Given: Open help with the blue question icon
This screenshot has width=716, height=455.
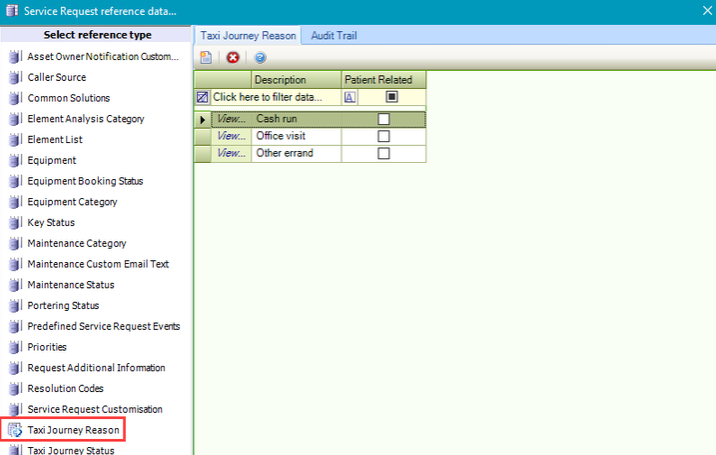Looking at the screenshot, I should (260, 58).
